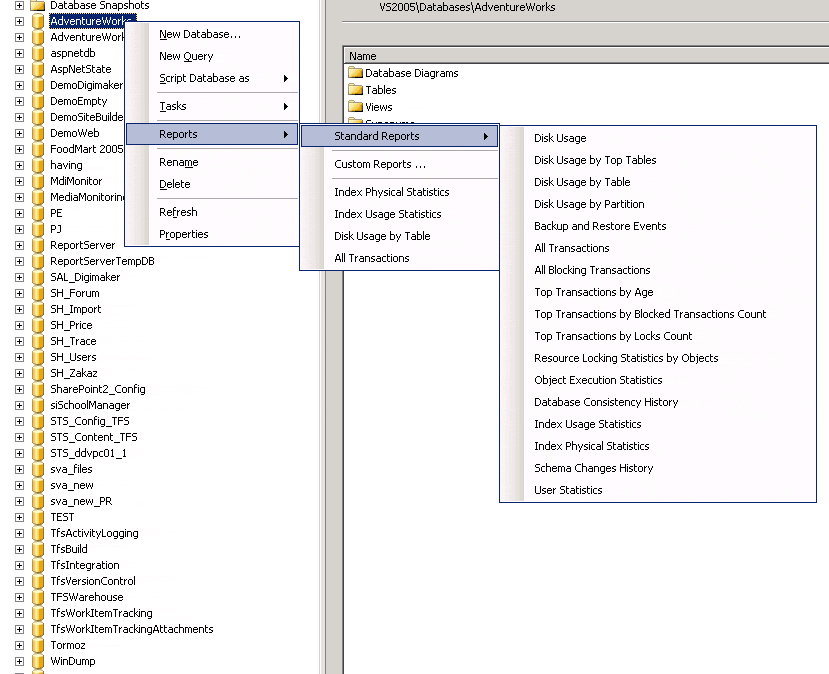The height and width of the screenshot is (674, 829).
Task: Click the Views folder icon
Action: pyautogui.click(x=355, y=106)
